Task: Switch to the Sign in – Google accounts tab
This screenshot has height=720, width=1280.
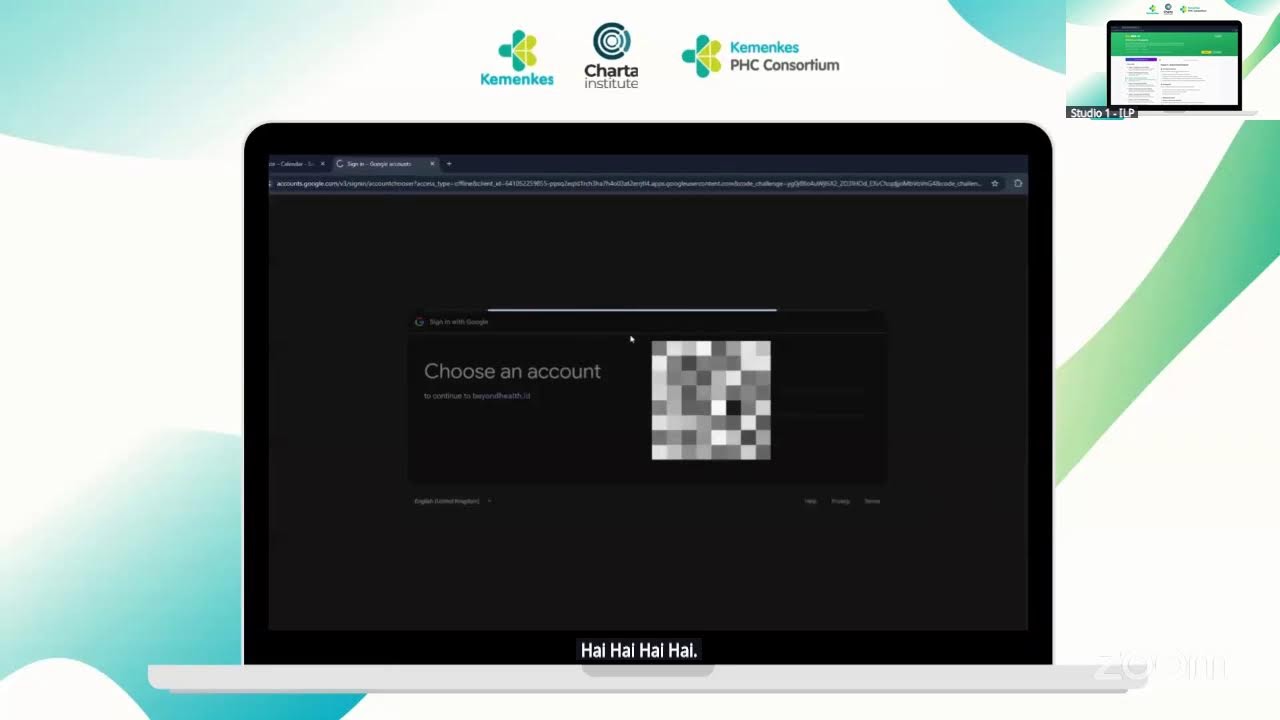Action: (x=384, y=164)
